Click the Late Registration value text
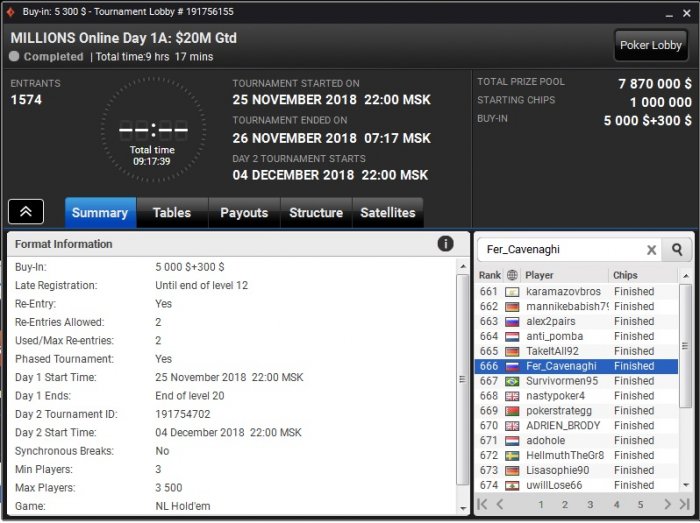The image size is (700, 523). [x=201, y=285]
